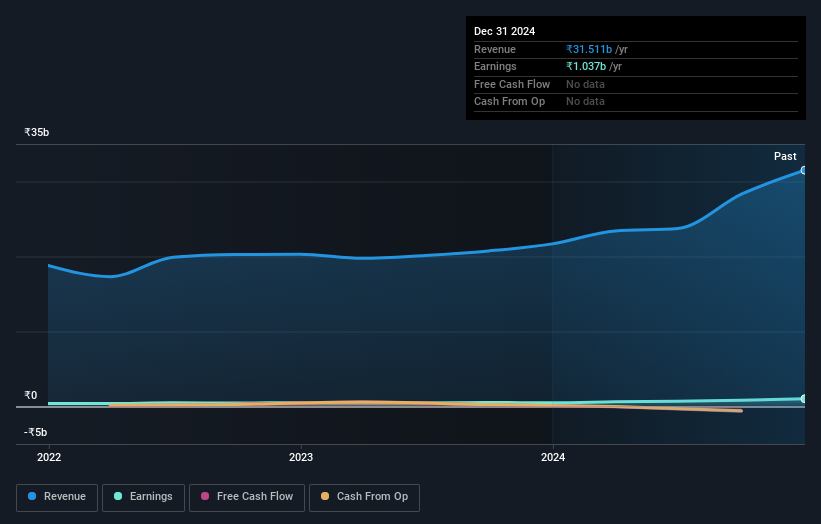
Task: Toggle the Earnings legend button
Action: pos(143,497)
